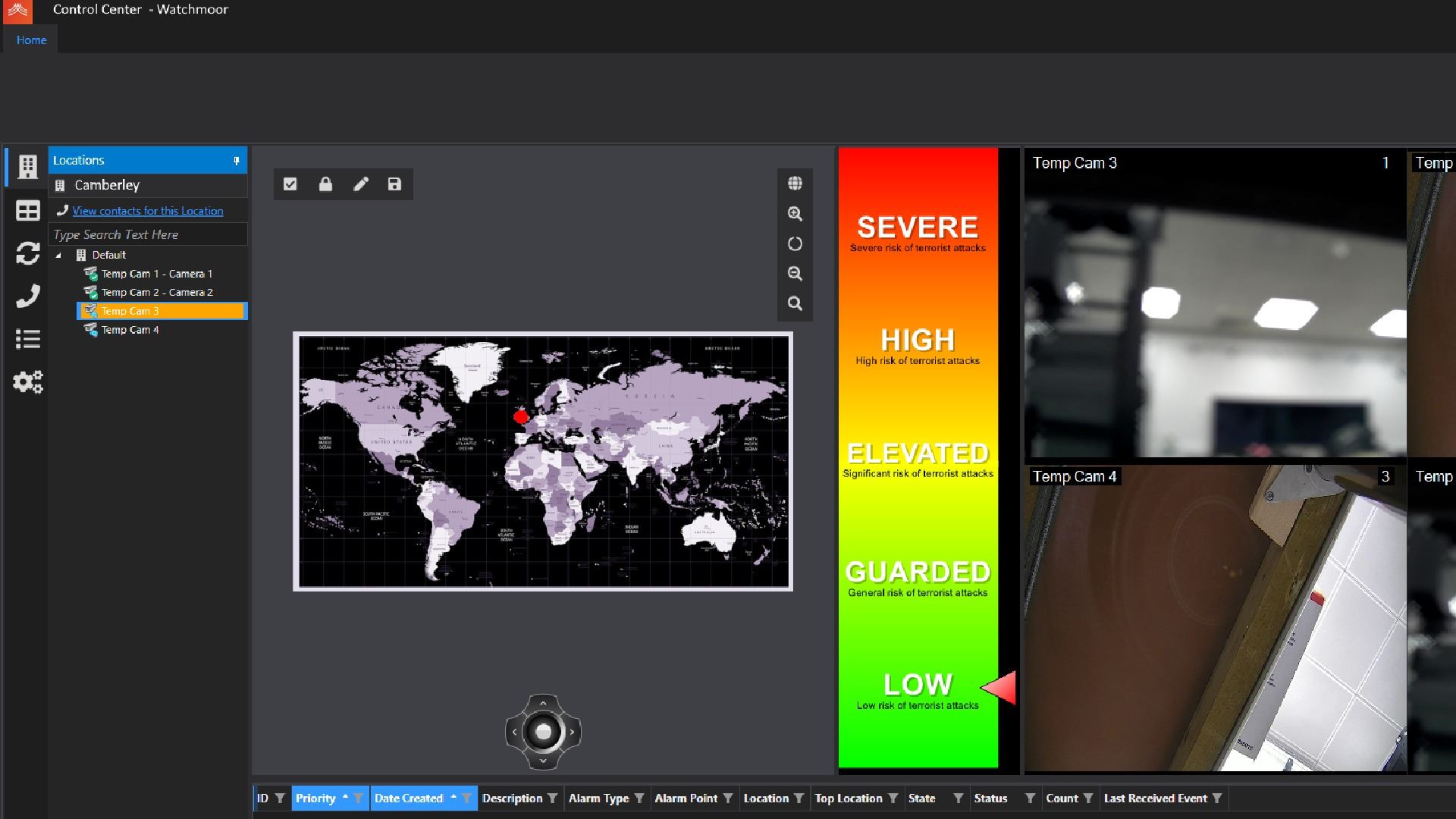Zoom in on the map
Screen dimensions: 1456x819
795,214
